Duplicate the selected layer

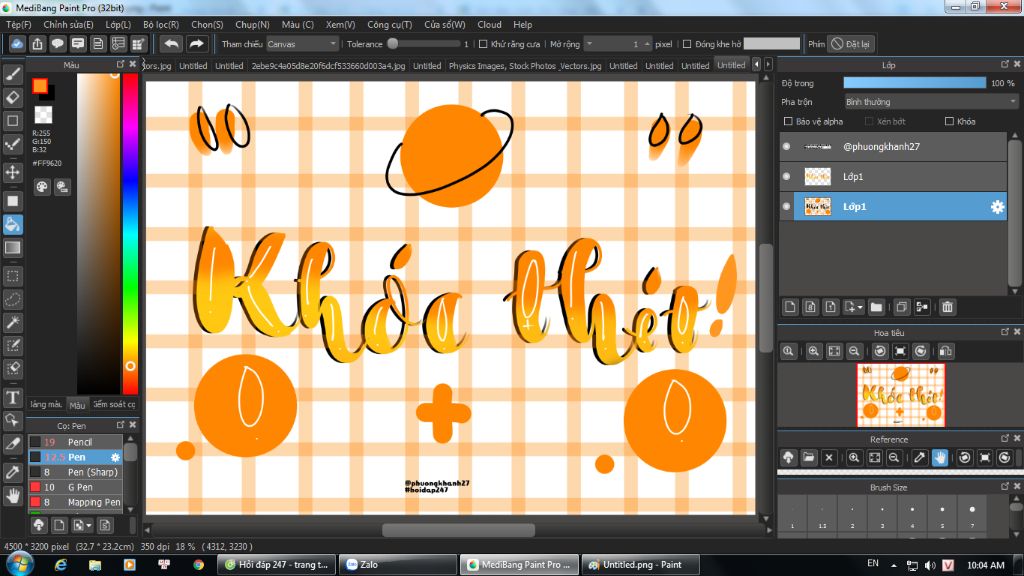[902, 307]
